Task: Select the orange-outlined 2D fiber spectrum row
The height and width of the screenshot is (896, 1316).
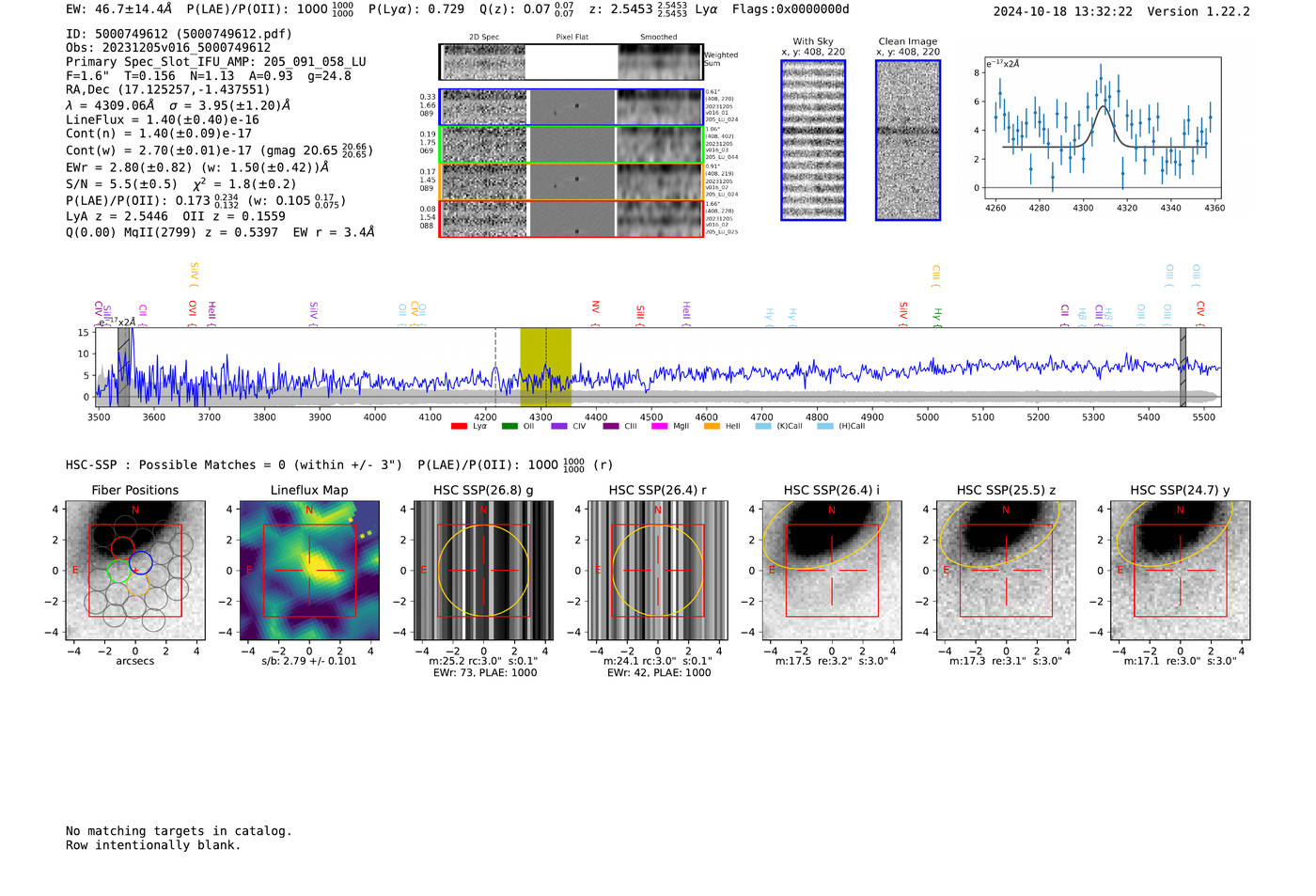Action: pos(571,181)
